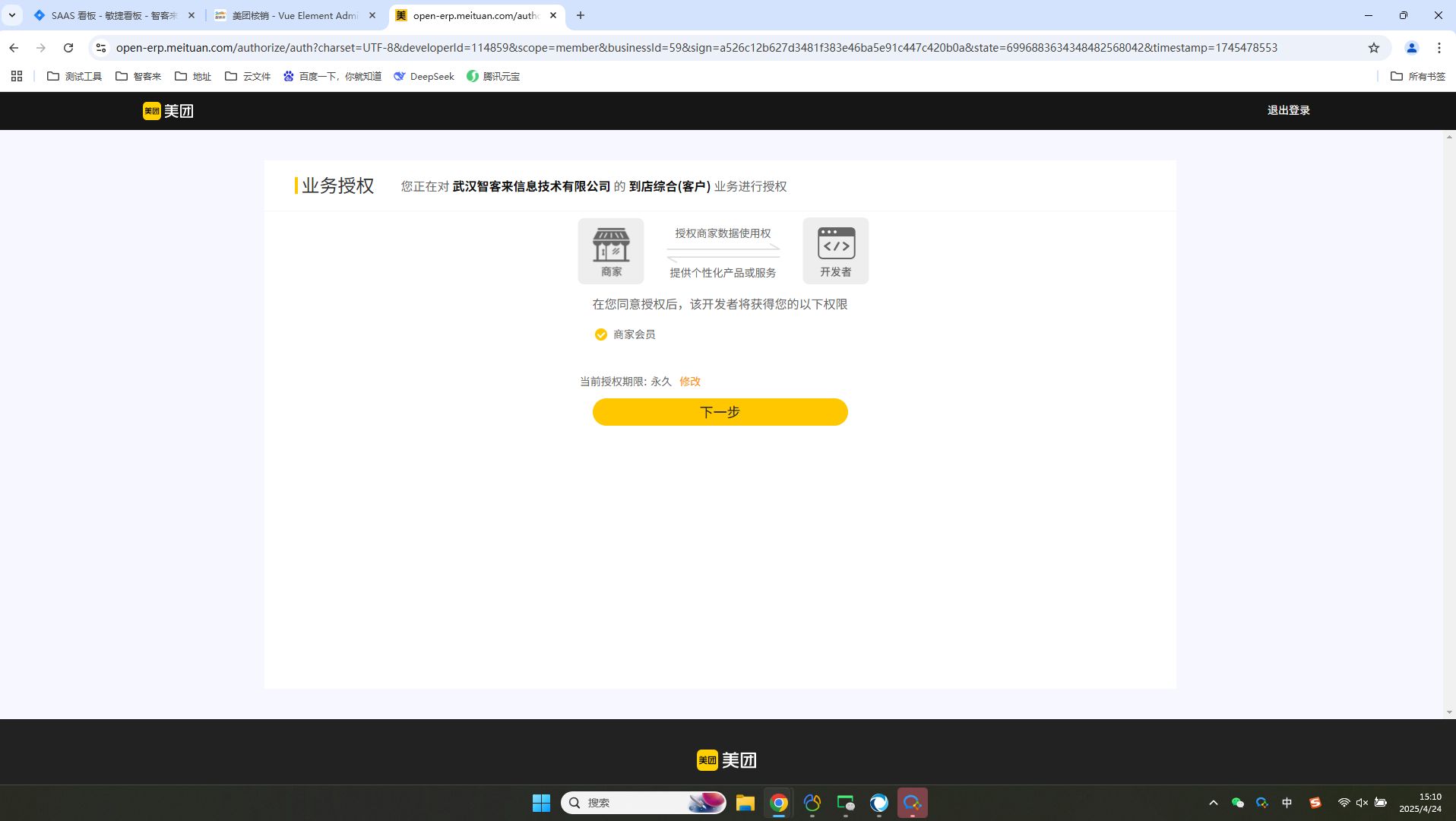The width and height of the screenshot is (1456, 821).
Task: Open the 所有书签 all bookmarks folder
Action: point(1418,76)
